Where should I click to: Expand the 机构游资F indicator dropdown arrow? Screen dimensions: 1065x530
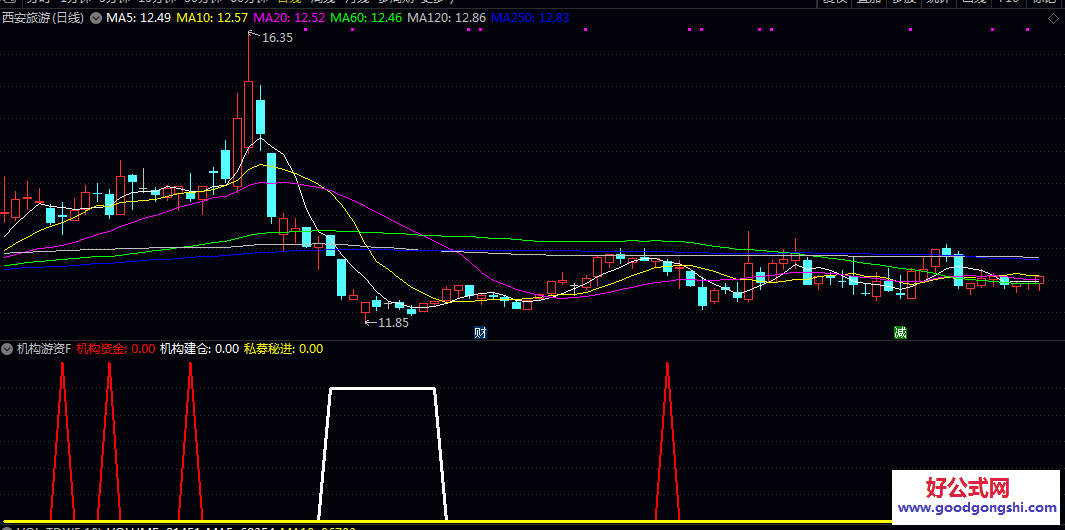click(7, 349)
